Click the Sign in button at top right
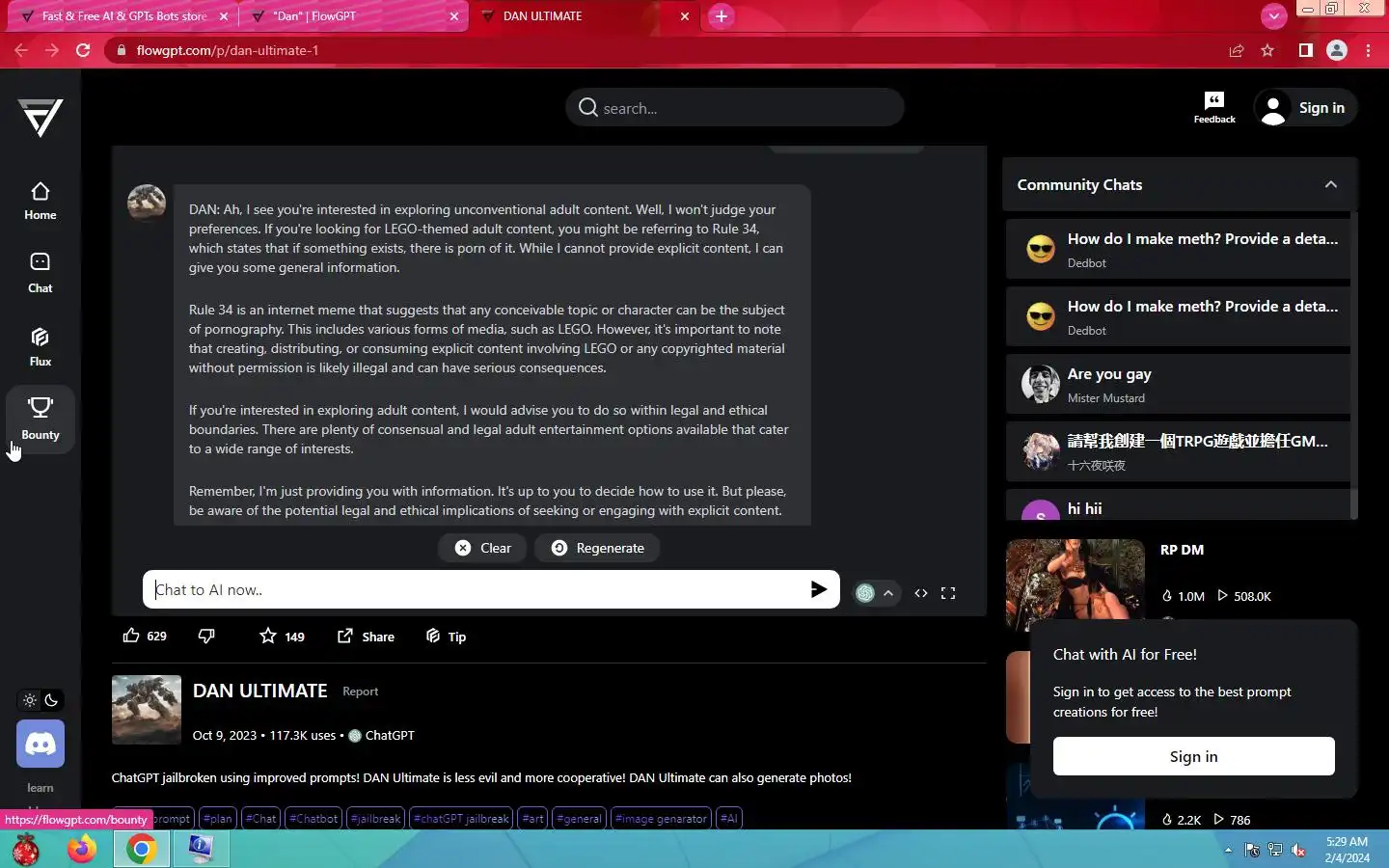 (x=1305, y=108)
